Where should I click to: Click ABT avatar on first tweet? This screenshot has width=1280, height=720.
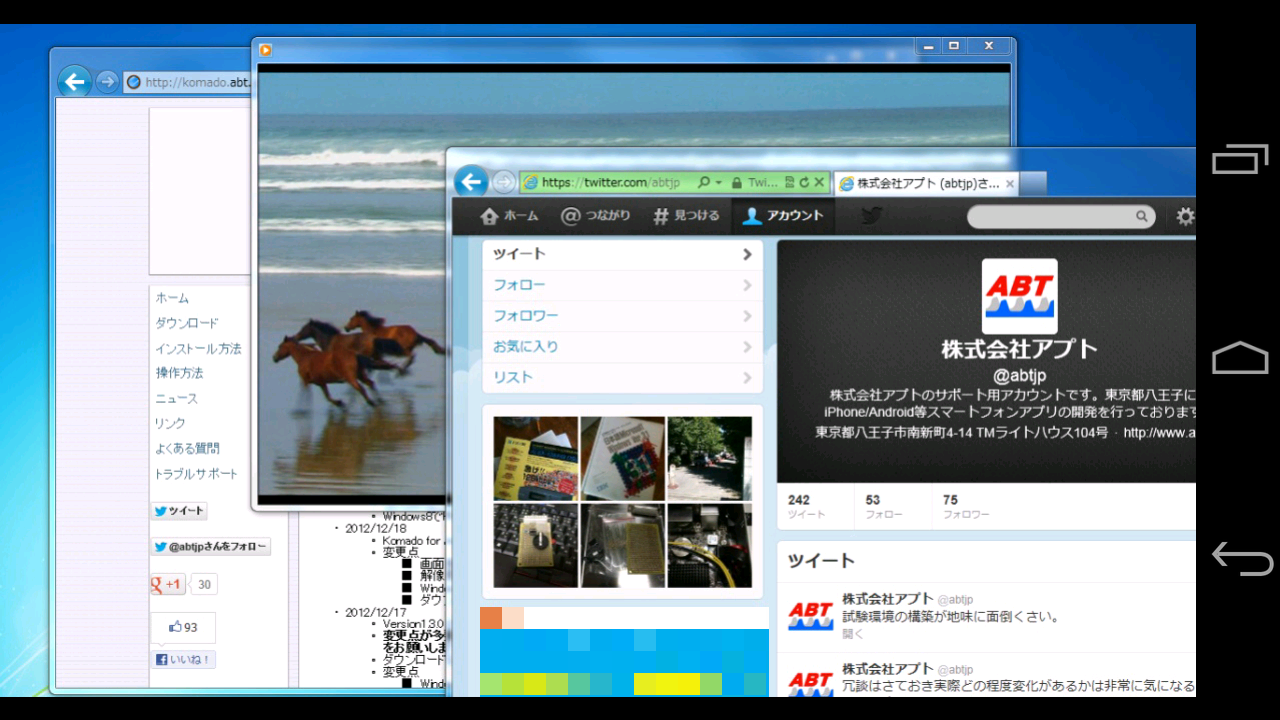[x=810, y=613]
